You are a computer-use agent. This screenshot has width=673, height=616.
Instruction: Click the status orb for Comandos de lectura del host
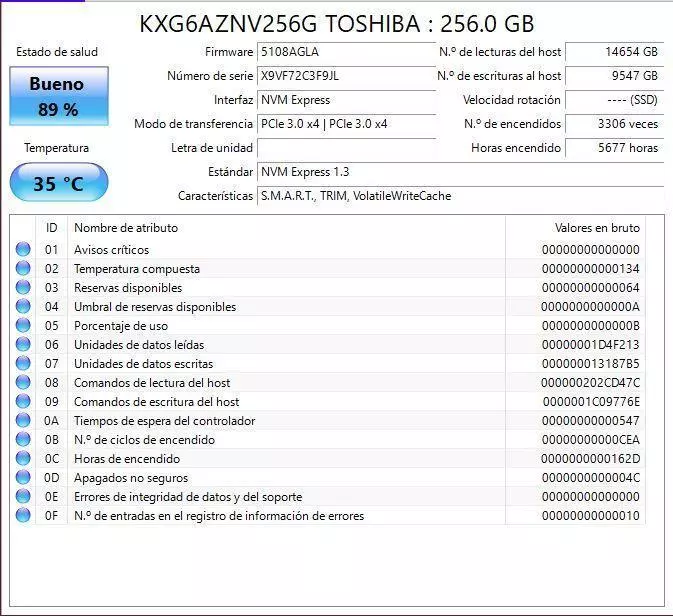click(23, 382)
